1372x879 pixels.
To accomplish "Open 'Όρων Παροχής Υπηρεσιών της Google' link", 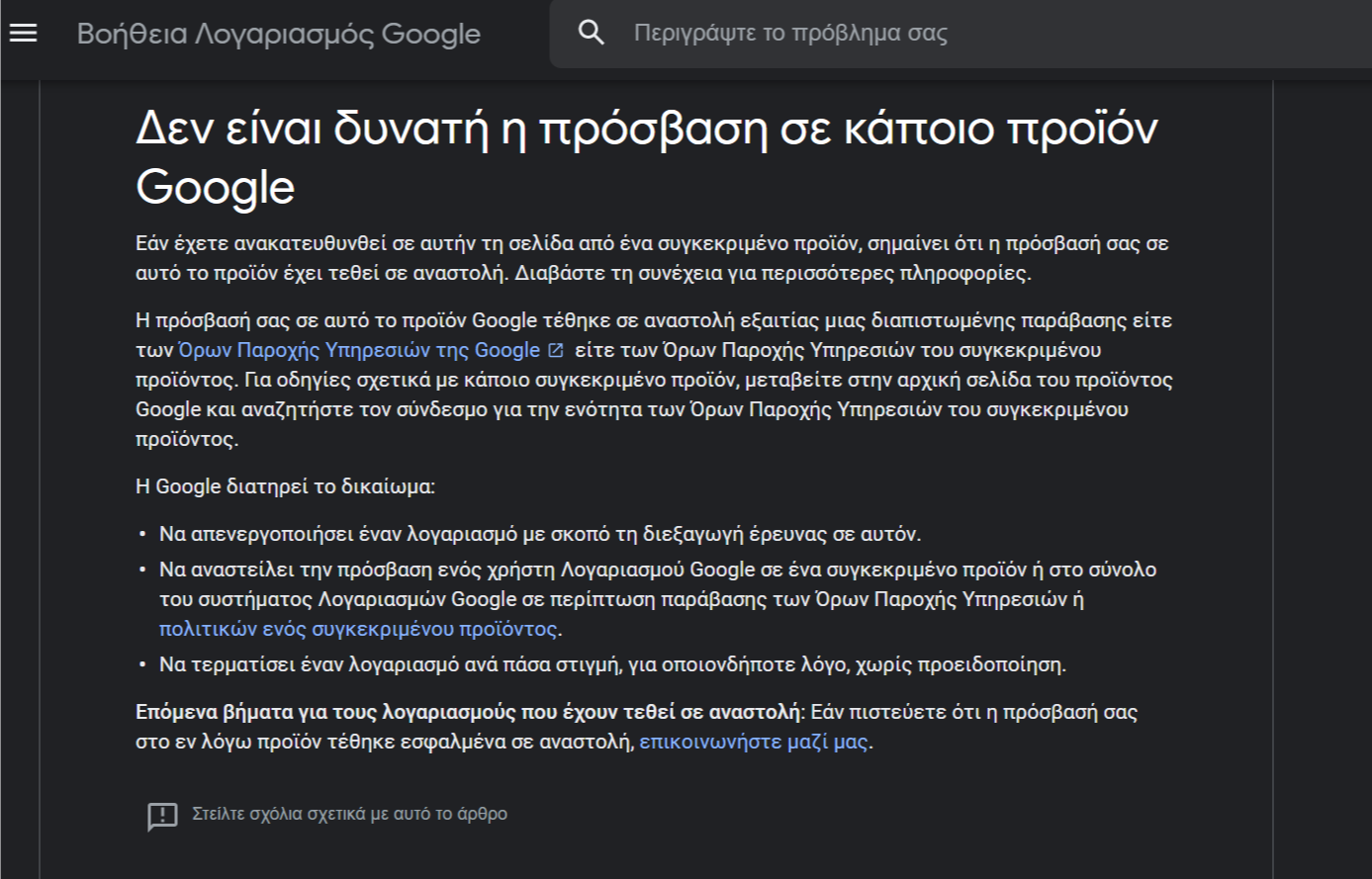I will pos(359,350).
